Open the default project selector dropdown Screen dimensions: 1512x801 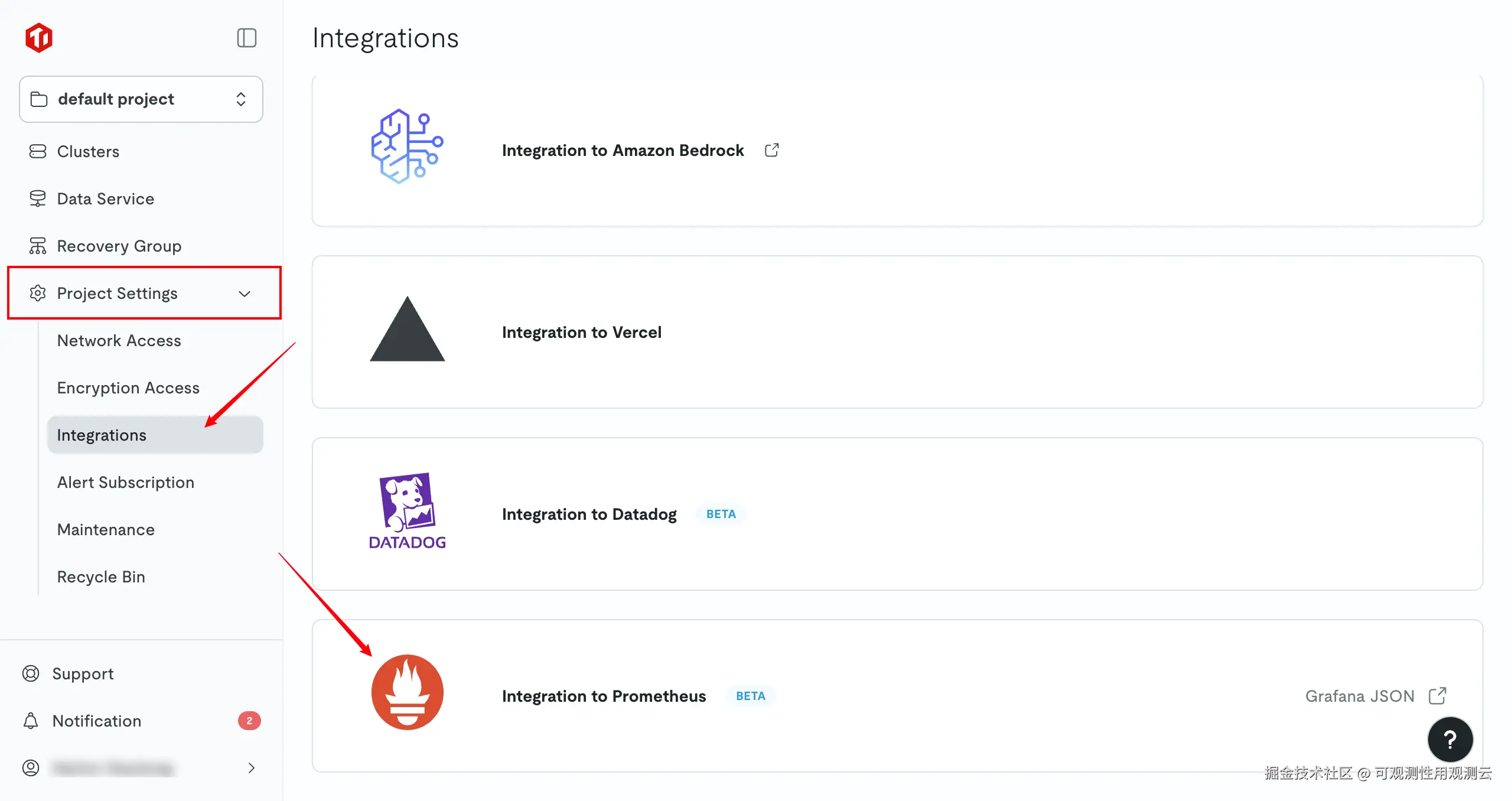(141, 99)
